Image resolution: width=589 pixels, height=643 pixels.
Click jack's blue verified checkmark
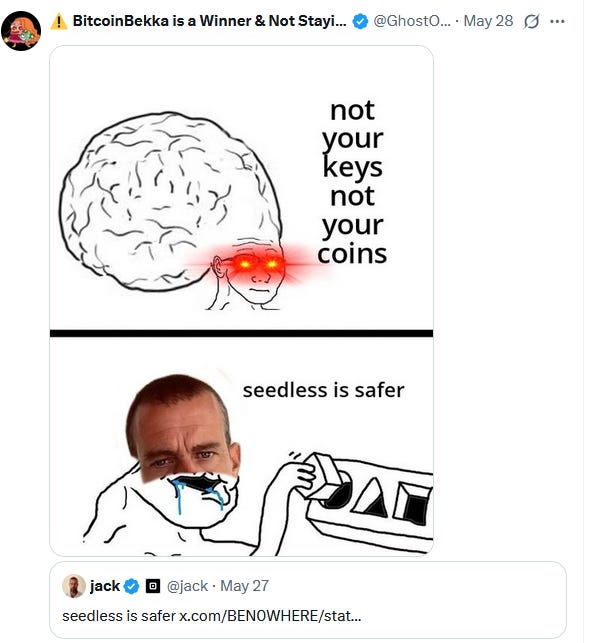tap(132, 586)
